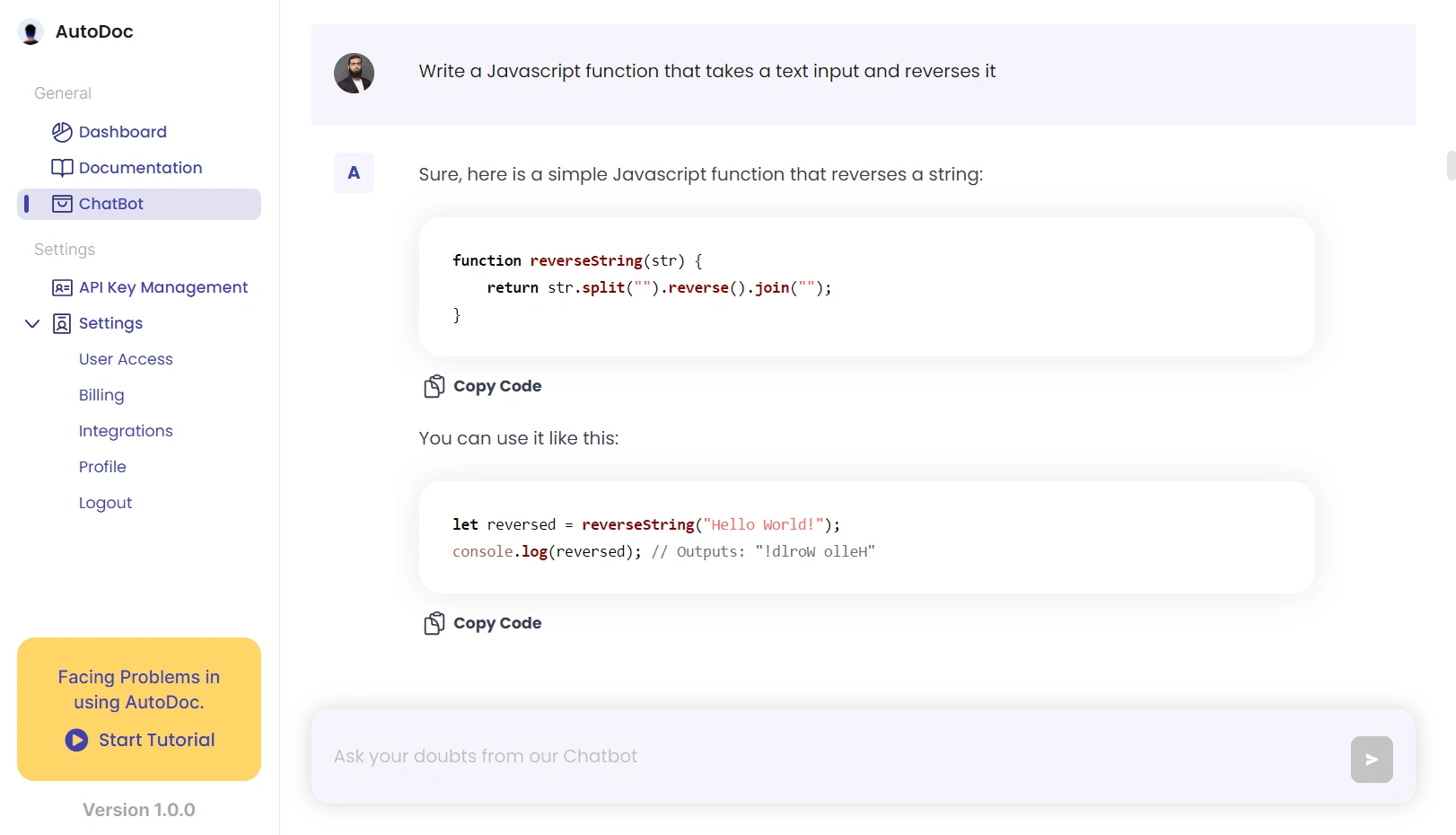The image size is (1456, 835).
Task: Collapse the Settings submenu chevron
Action: point(32,323)
